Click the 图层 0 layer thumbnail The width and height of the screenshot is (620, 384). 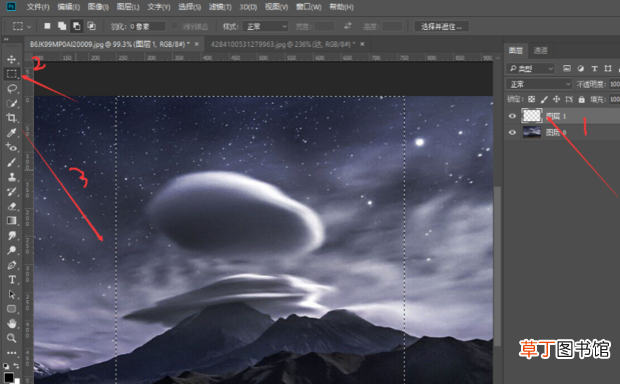(x=531, y=132)
